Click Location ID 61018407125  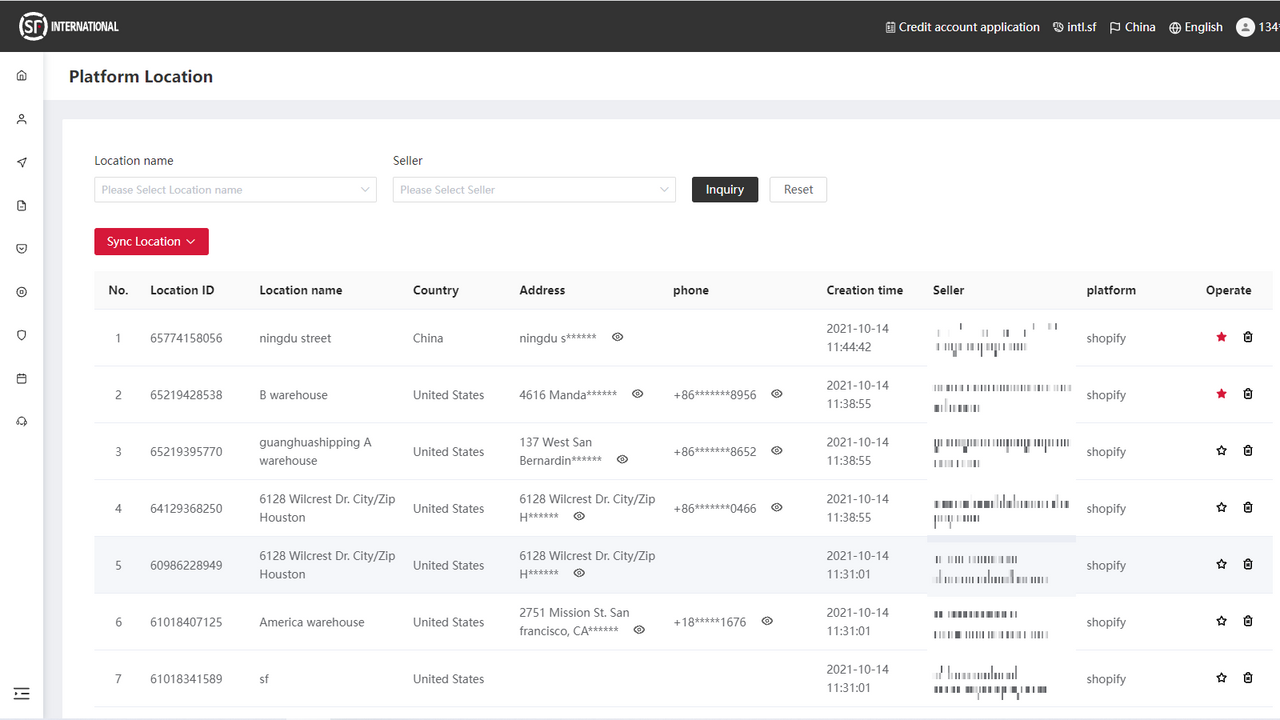click(186, 622)
